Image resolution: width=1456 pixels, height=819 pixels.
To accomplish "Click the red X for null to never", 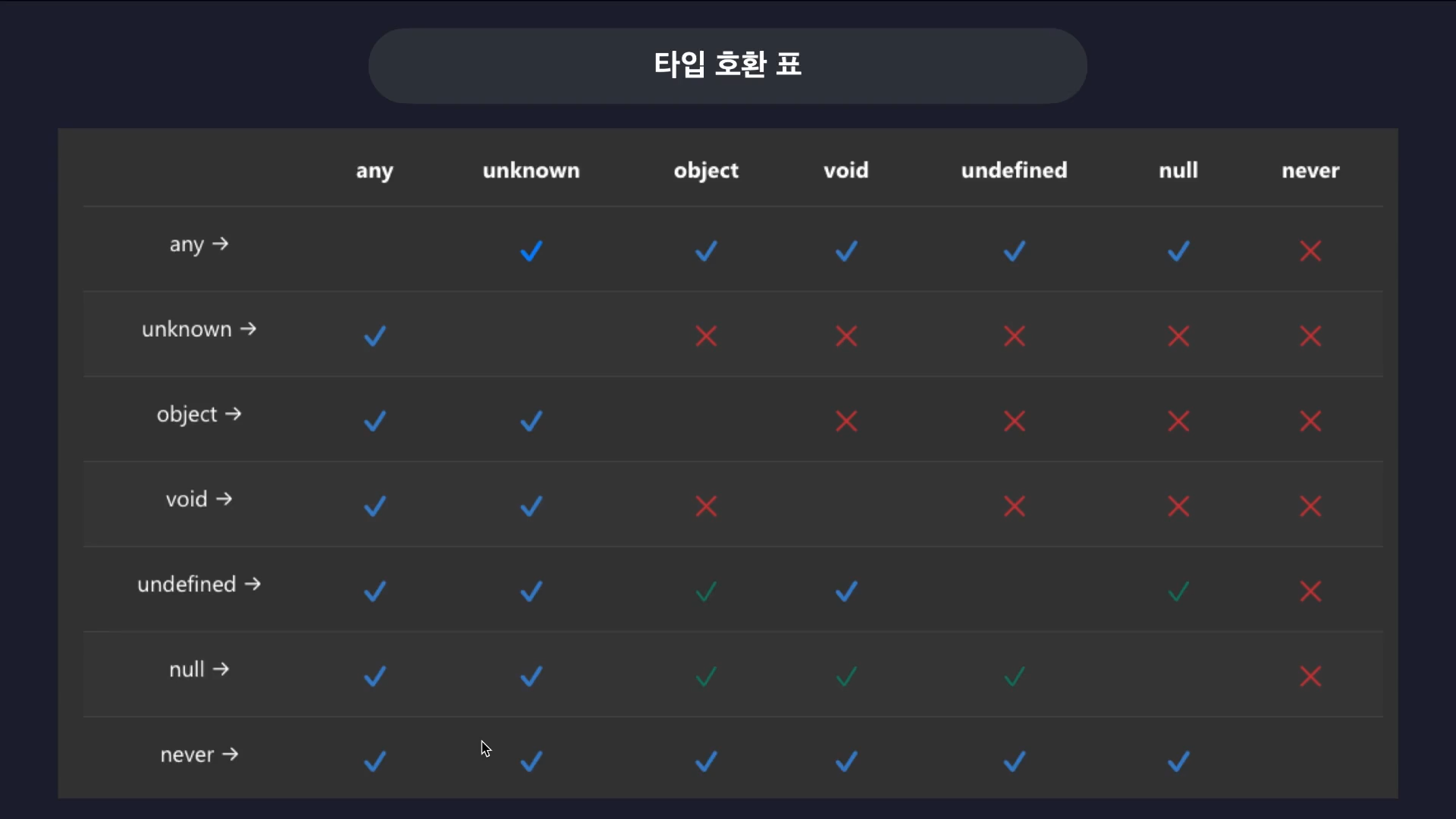I will pyautogui.click(x=1310, y=676).
